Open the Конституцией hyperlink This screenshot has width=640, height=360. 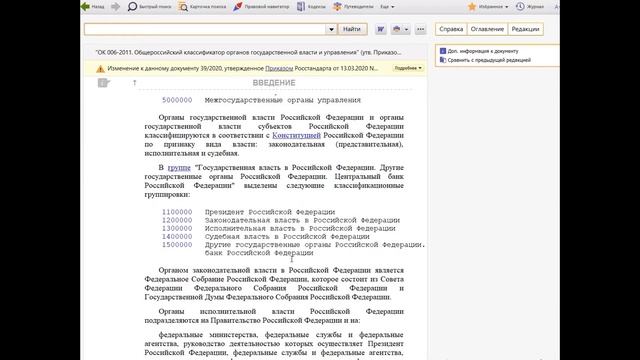296,135
